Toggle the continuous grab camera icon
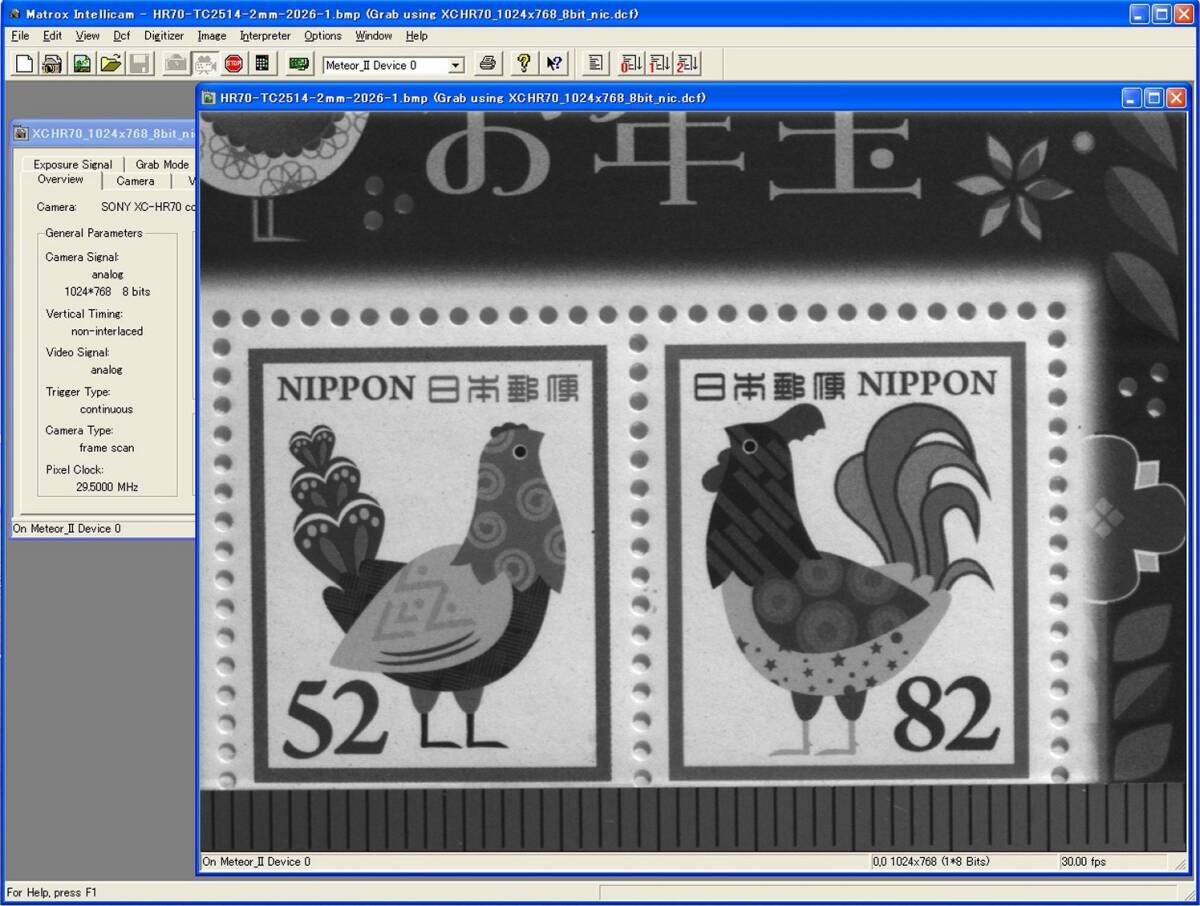The image size is (1200, 906). pyautogui.click(x=205, y=64)
